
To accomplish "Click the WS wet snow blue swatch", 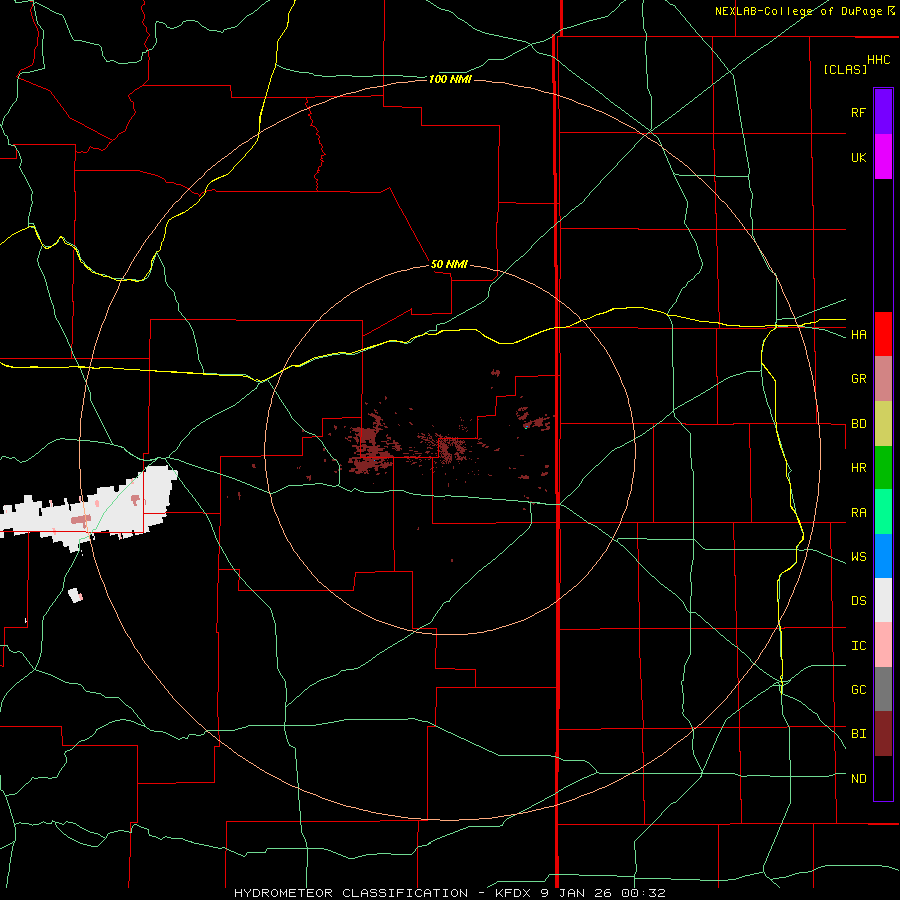I will [x=883, y=556].
